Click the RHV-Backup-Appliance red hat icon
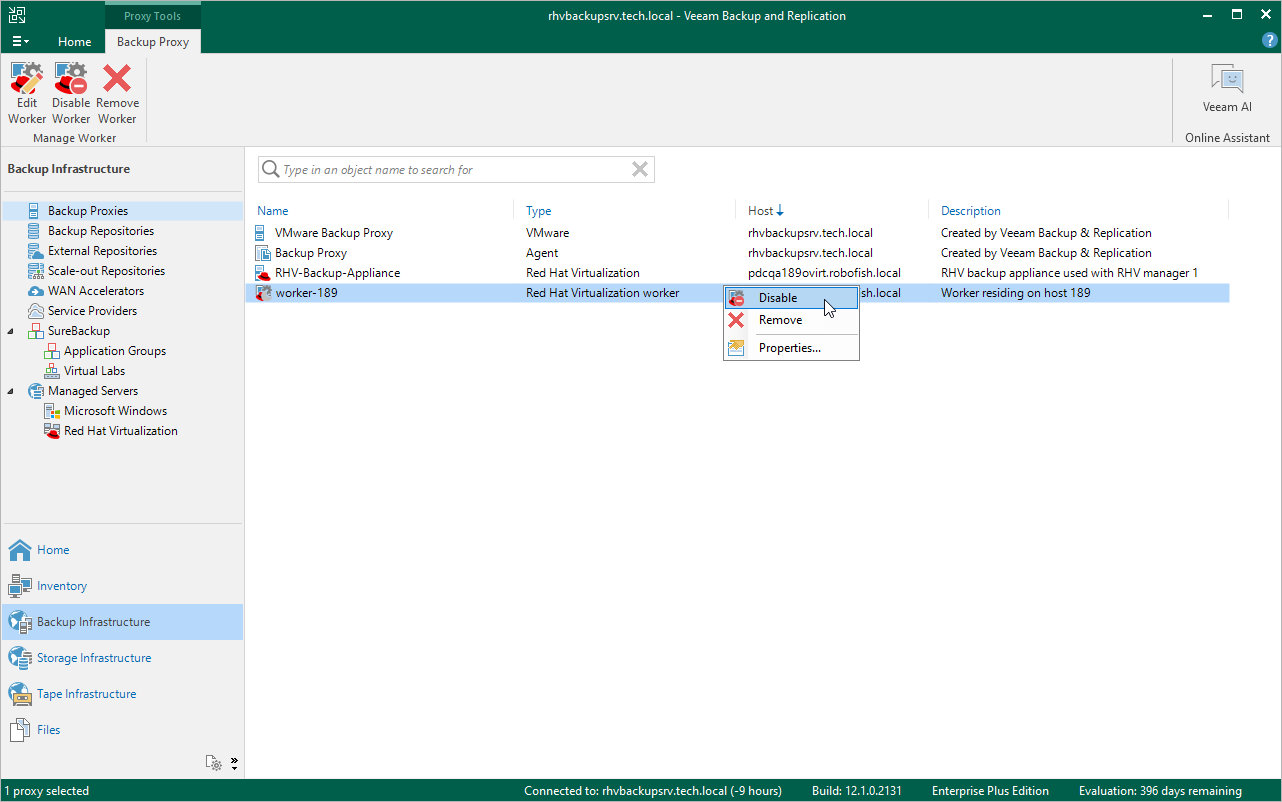1282x802 pixels. 263,273
